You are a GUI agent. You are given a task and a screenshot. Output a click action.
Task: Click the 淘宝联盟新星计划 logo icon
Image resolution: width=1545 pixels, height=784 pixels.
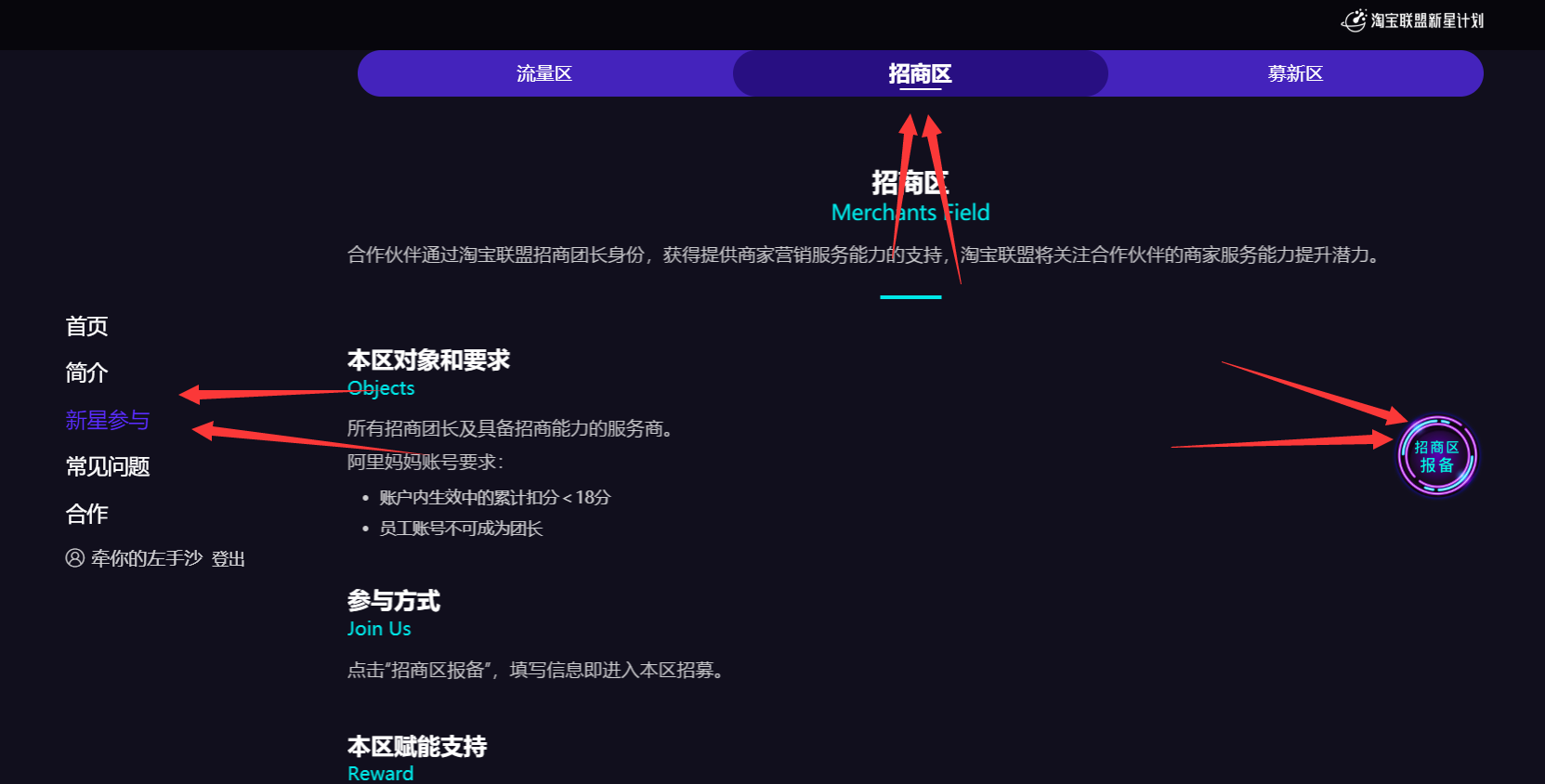[x=1354, y=20]
